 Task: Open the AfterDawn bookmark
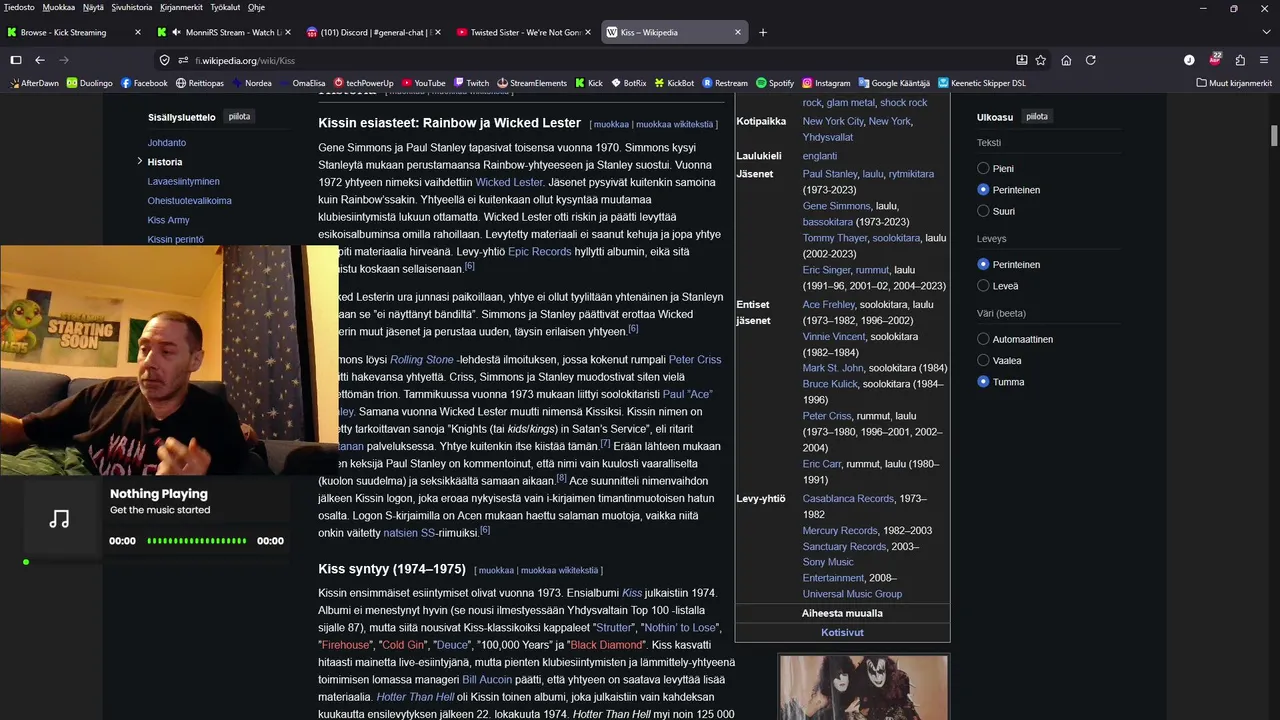(x=34, y=83)
